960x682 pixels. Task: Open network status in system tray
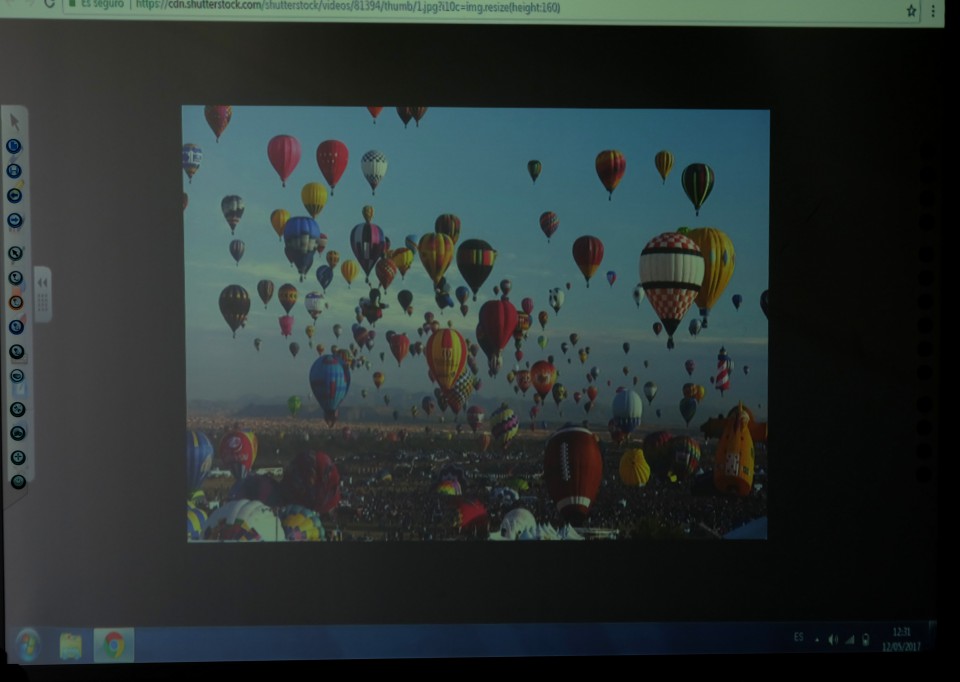(x=850, y=640)
